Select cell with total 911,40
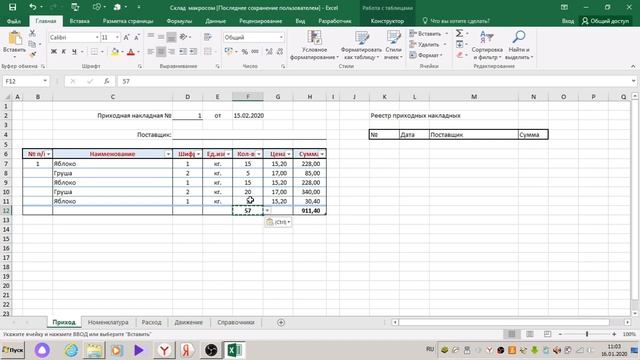The height and width of the screenshot is (360, 640). tap(310, 211)
